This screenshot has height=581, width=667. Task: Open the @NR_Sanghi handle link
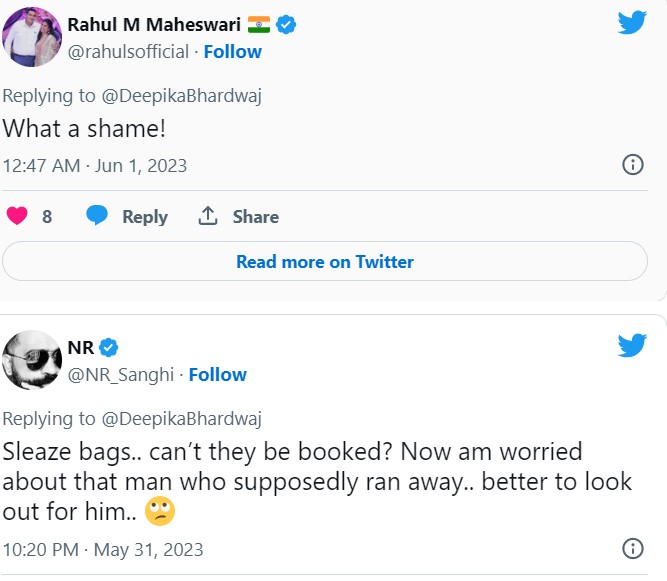(120, 375)
